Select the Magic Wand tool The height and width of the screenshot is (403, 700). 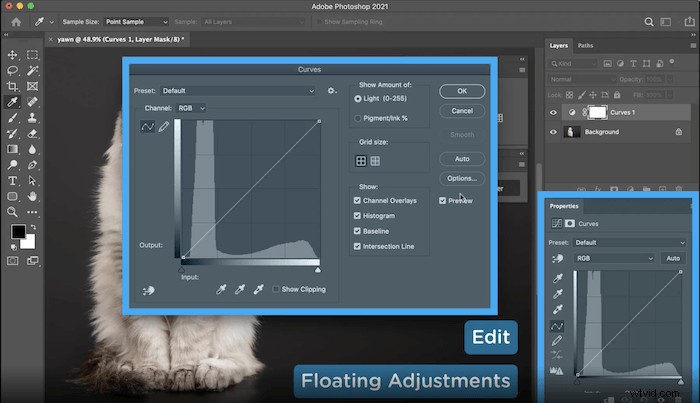[32, 71]
